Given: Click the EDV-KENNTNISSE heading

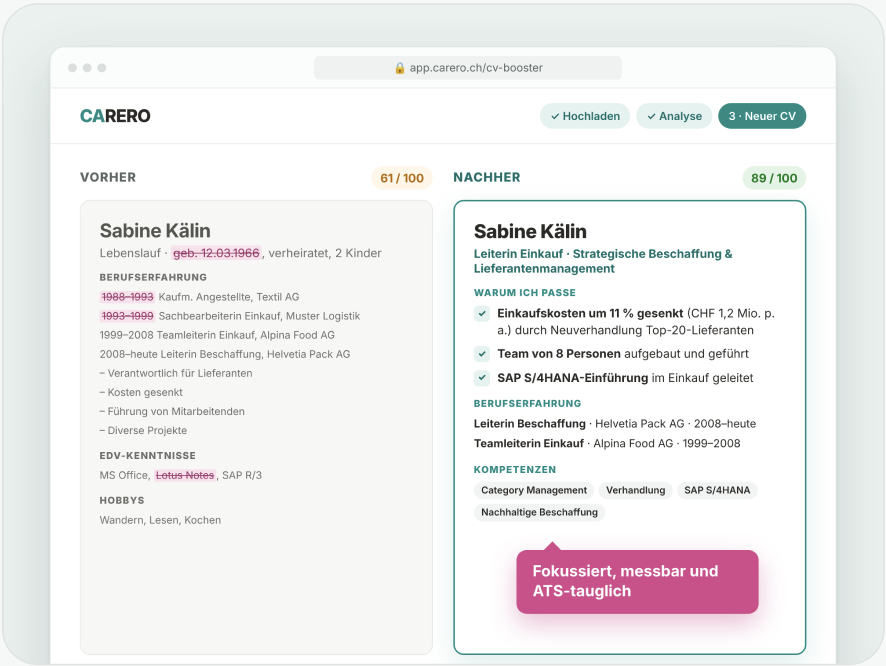Looking at the screenshot, I should [x=147, y=455].
